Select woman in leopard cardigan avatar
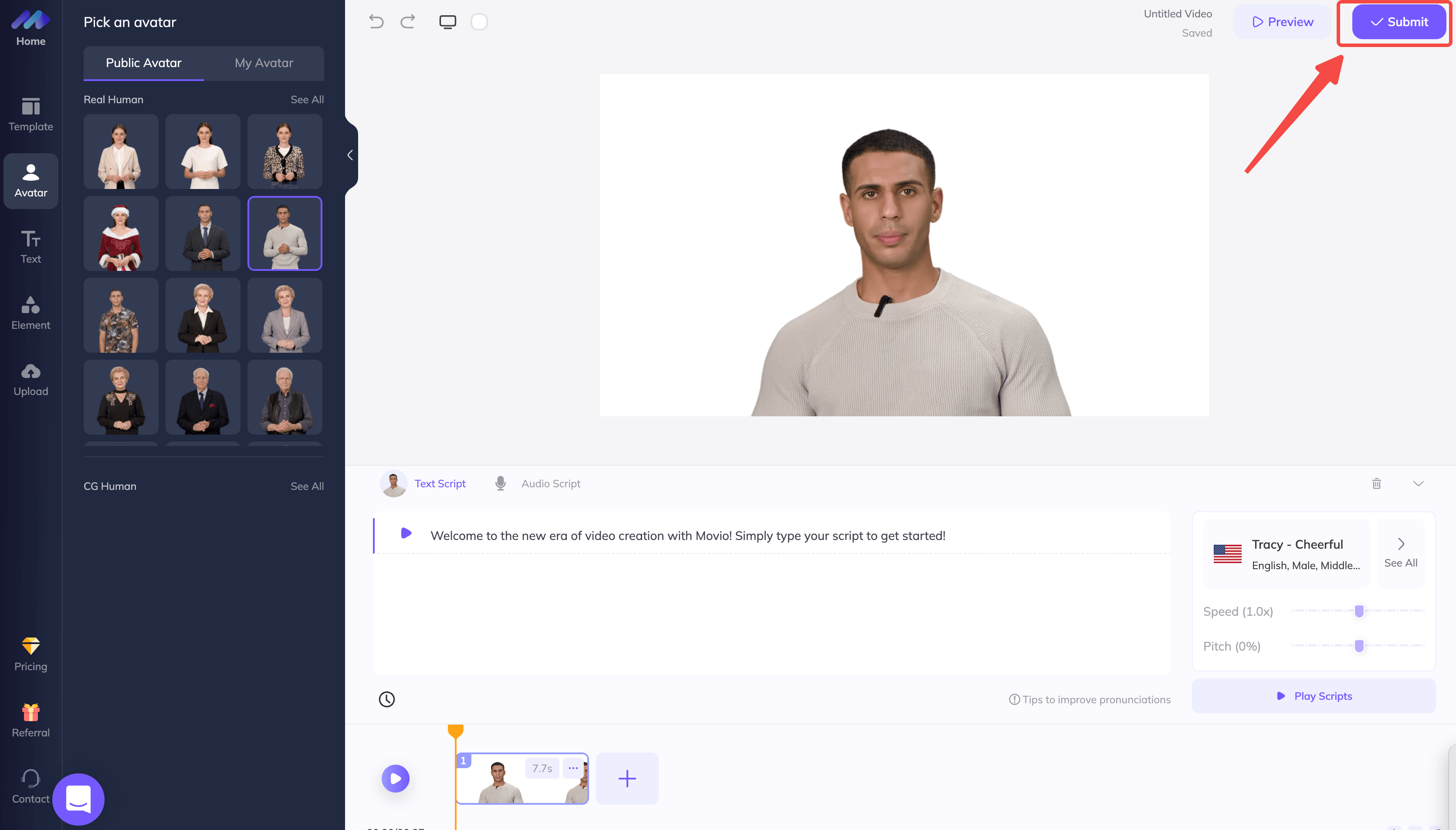This screenshot has width=1456, height=830. tap(284, 152)
